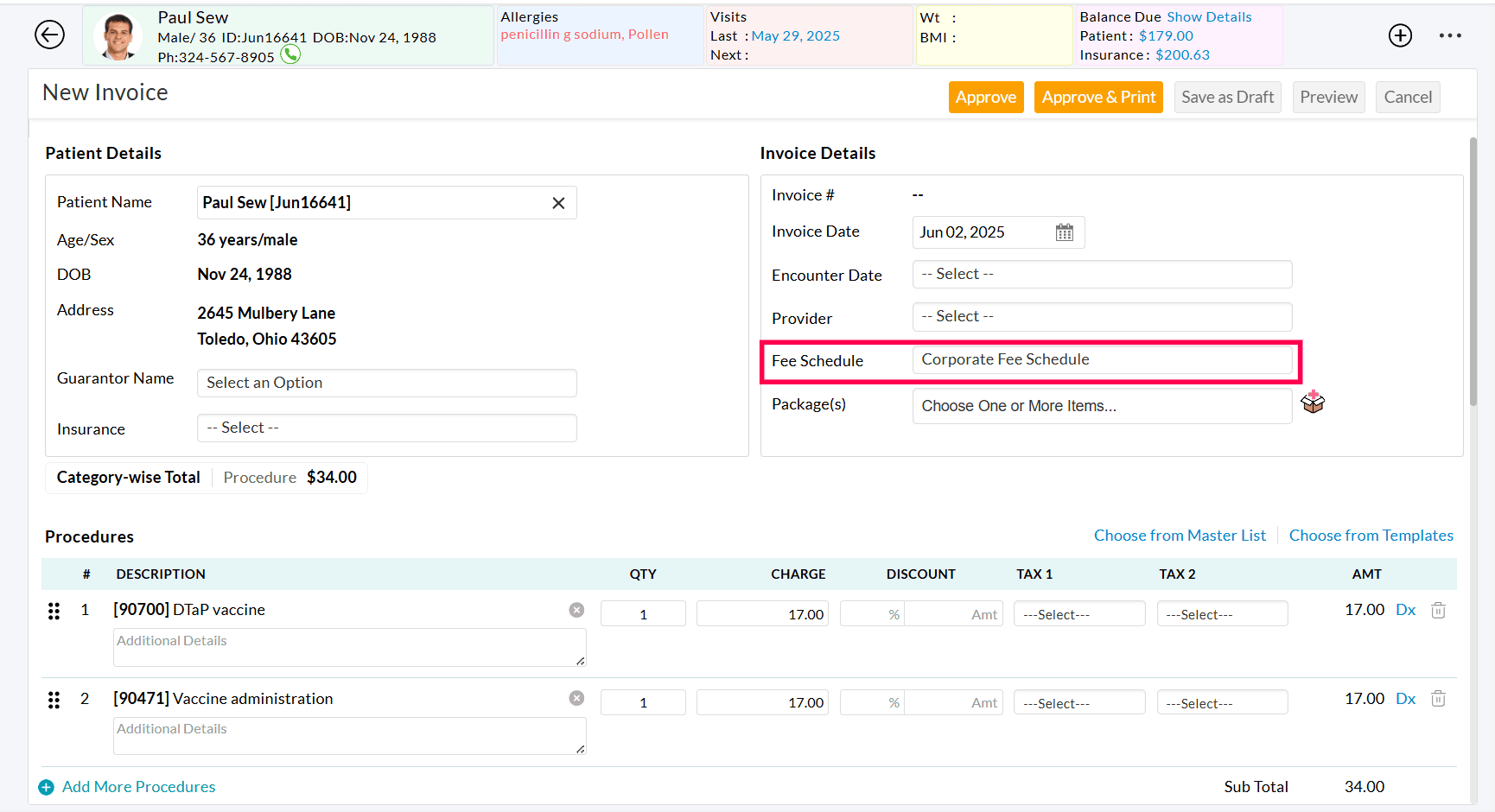Open the ellipsis options menu

pos(1451,35)
